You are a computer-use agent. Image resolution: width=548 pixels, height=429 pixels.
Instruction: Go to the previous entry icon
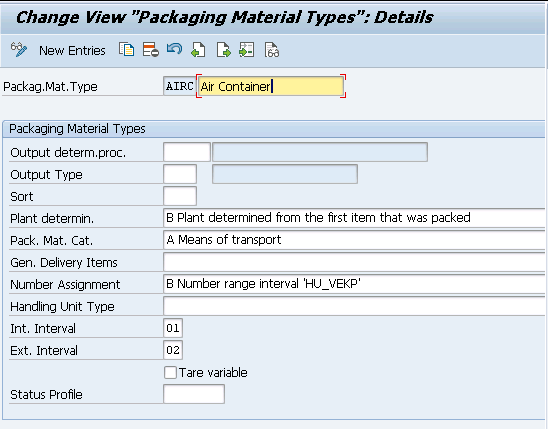[198, 50]
